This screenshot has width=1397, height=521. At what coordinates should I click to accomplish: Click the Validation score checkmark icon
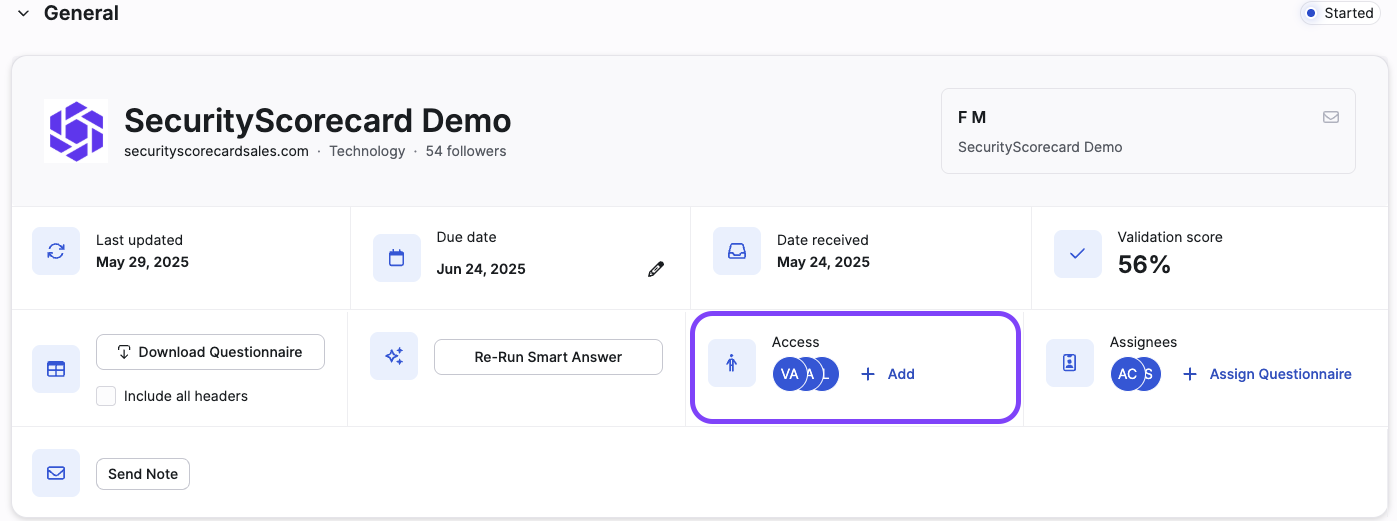point(1078,254)
